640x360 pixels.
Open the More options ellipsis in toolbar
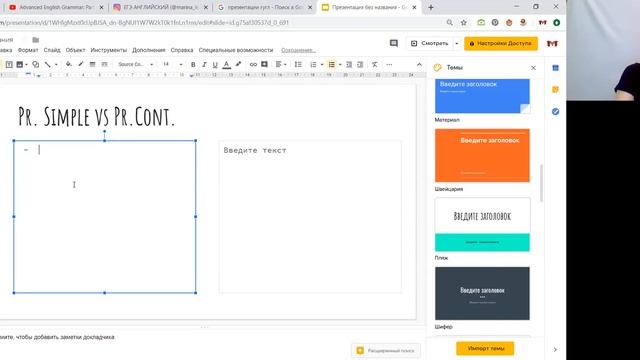click(389, 64)
